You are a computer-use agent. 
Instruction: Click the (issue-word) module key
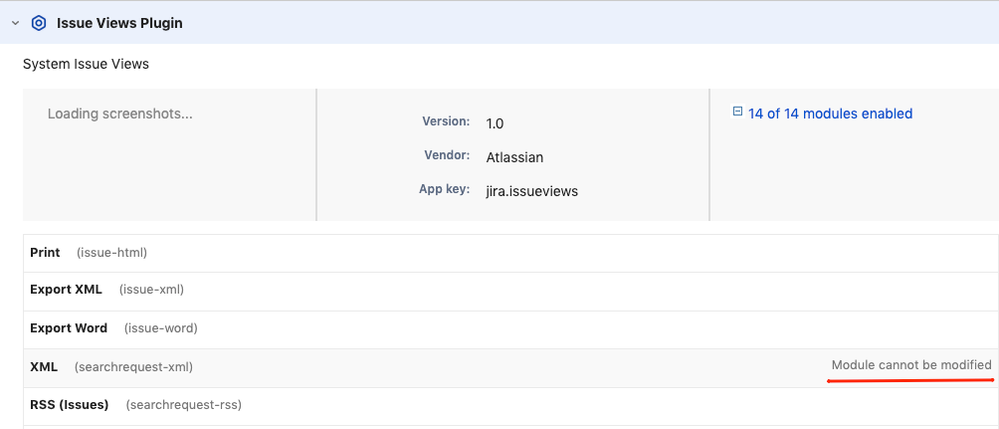pyautogui.click(x=161, y=329)
